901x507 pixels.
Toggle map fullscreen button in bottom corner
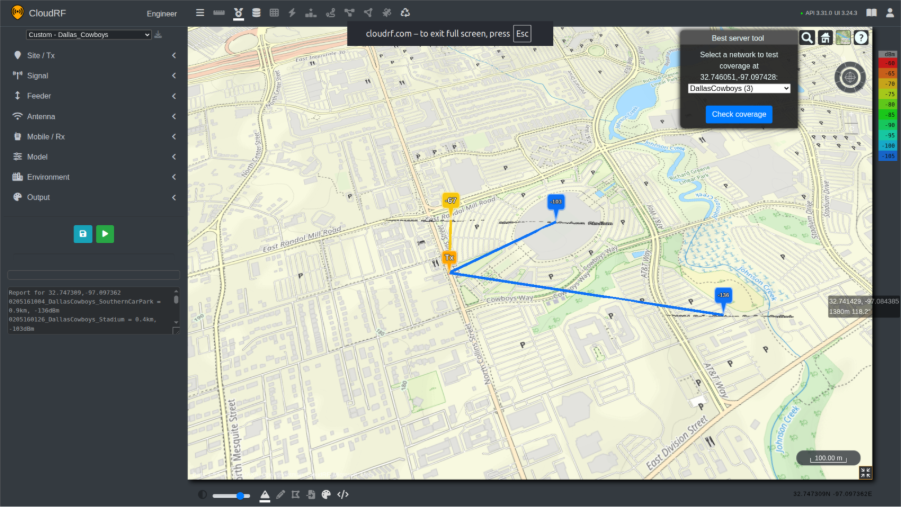[865, 472]
